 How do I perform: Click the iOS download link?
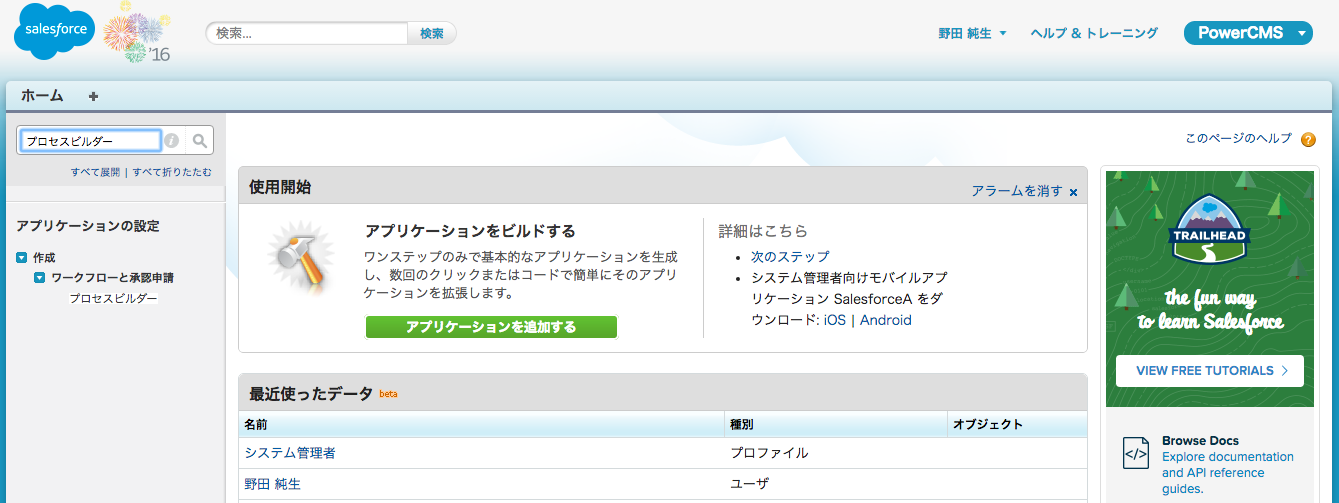click(x=834, y=320)
